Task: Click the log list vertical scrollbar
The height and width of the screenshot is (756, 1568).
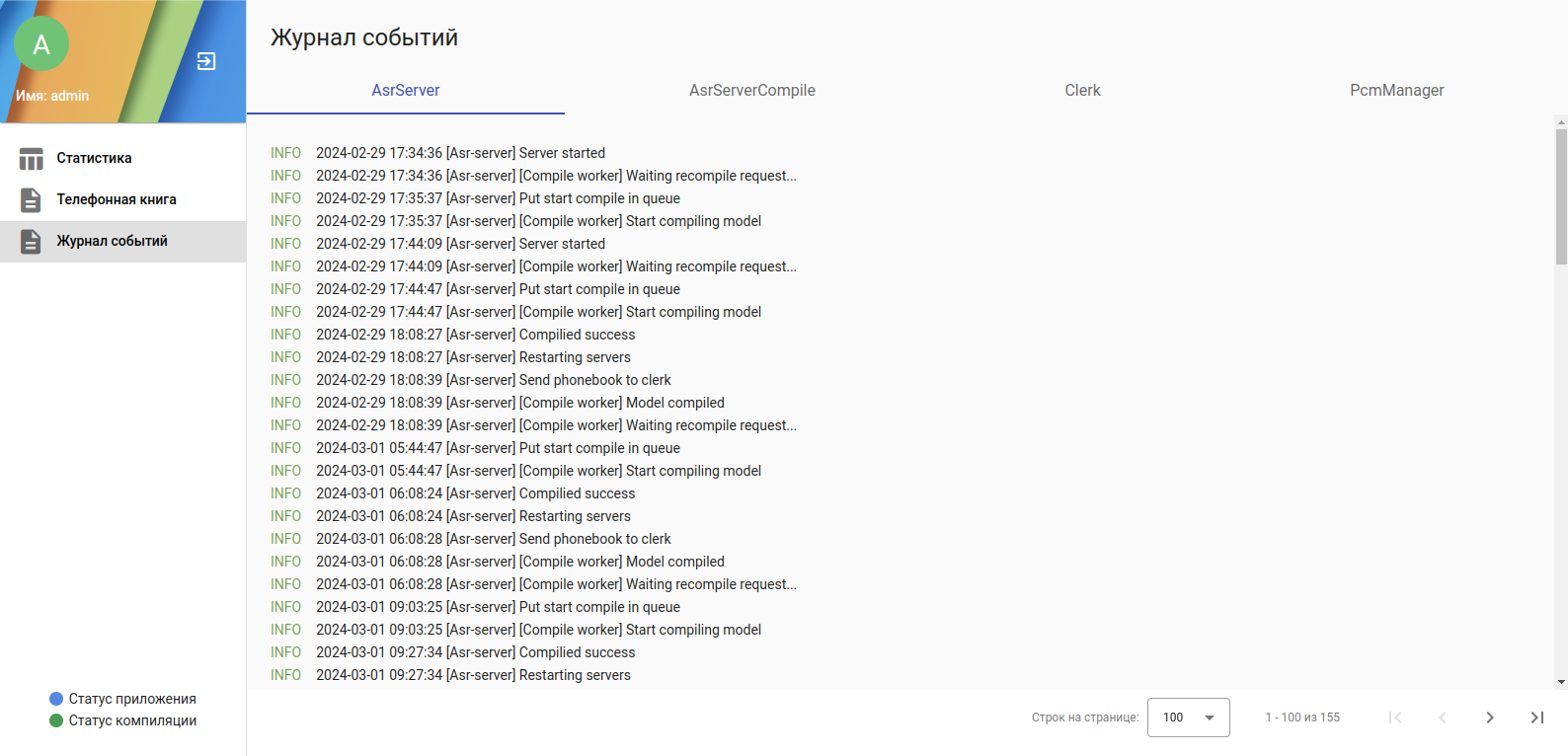Action: [x=1561, y=197]
